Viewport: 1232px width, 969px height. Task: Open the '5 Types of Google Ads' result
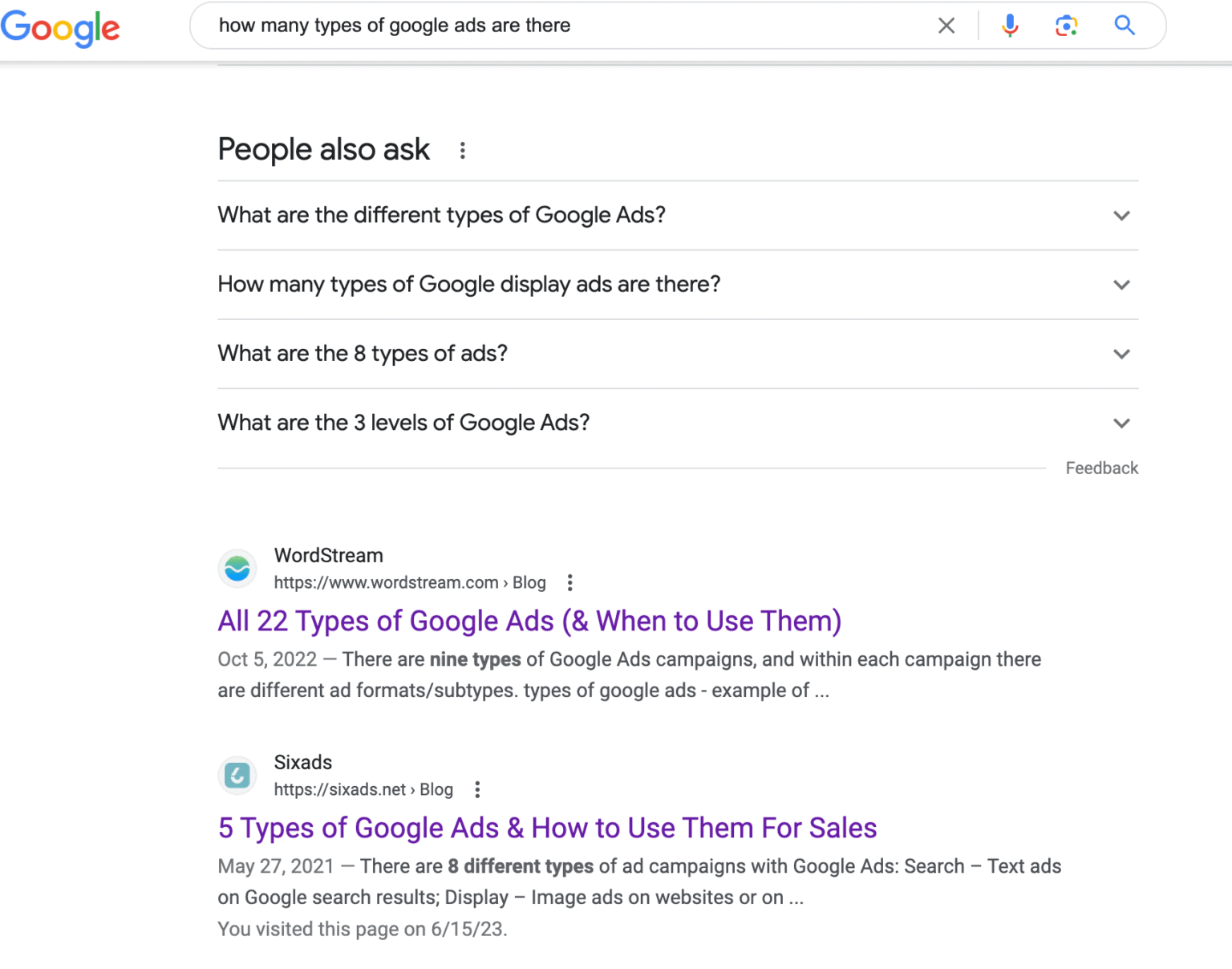(547, 828)
